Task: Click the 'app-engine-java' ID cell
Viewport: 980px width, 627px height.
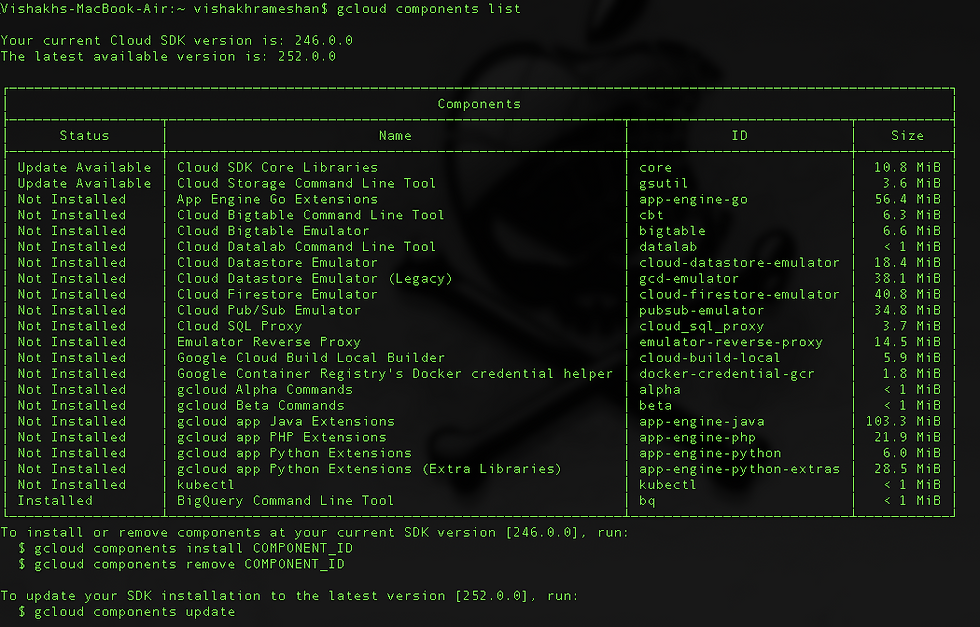Action: coord(701,422)
